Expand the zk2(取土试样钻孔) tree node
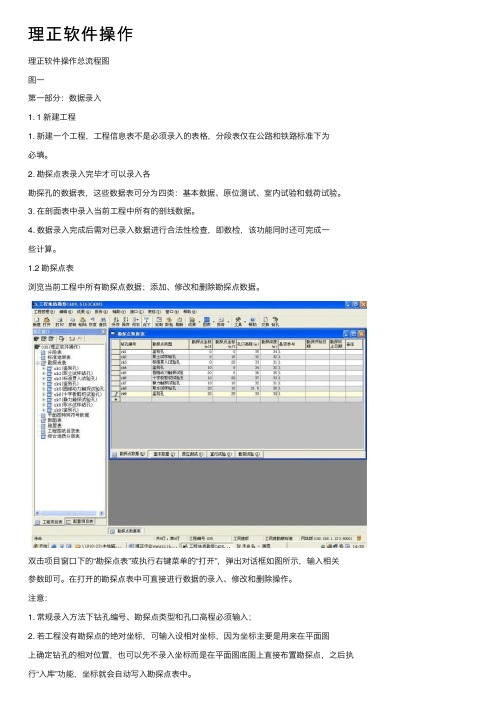 (x=44, y=373)
